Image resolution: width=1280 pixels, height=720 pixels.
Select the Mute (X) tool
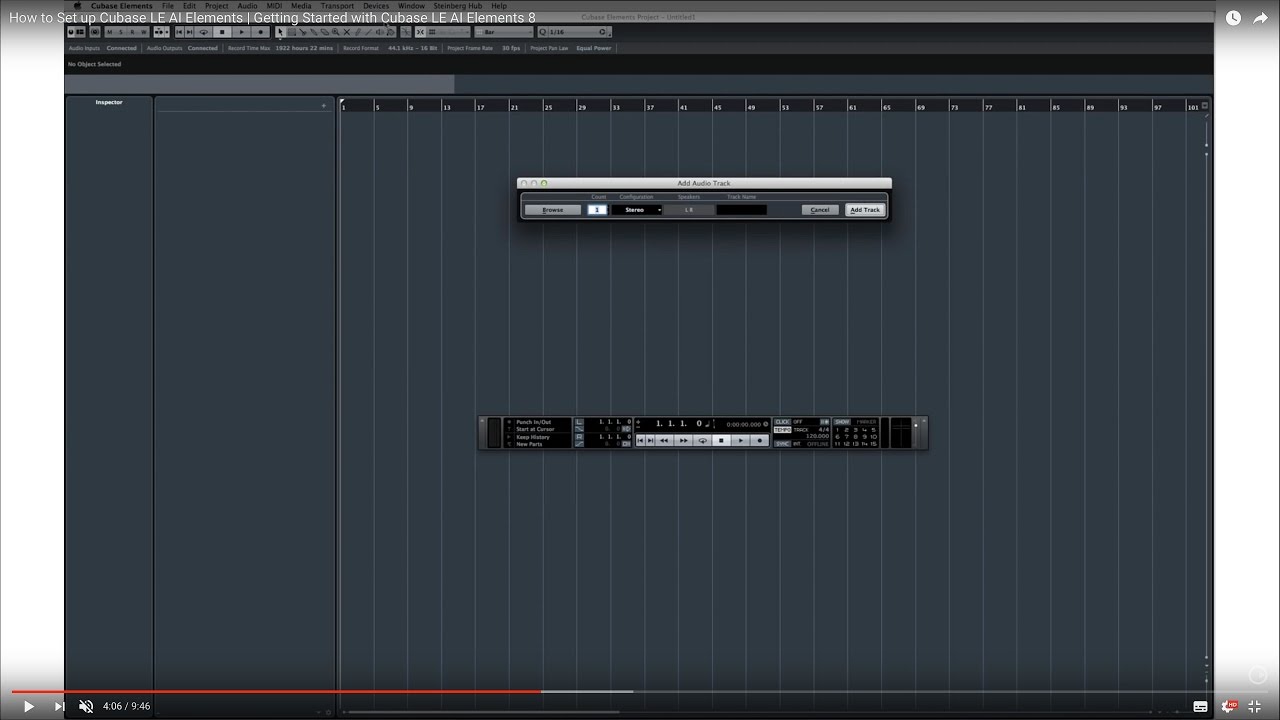pyautogui.click(x=347, y=32)
